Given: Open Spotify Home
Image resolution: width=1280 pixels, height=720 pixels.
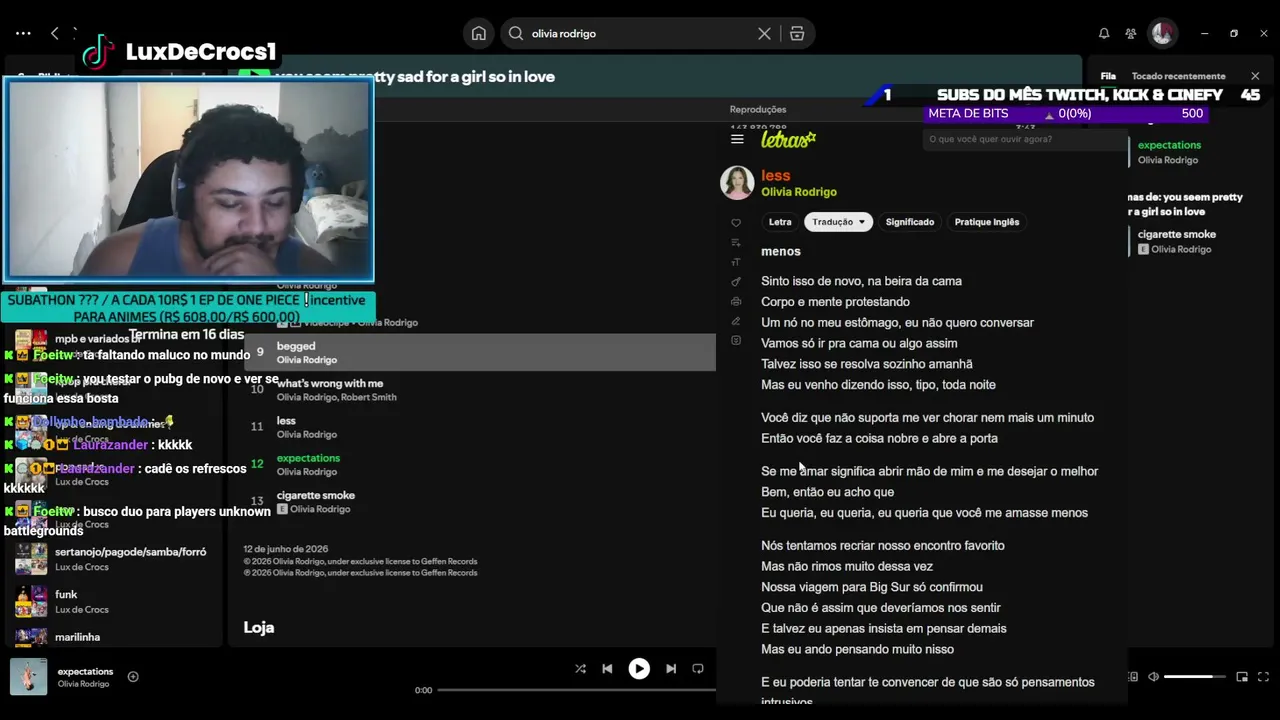Looking at the screenshot, I should [x=479, y=33].
